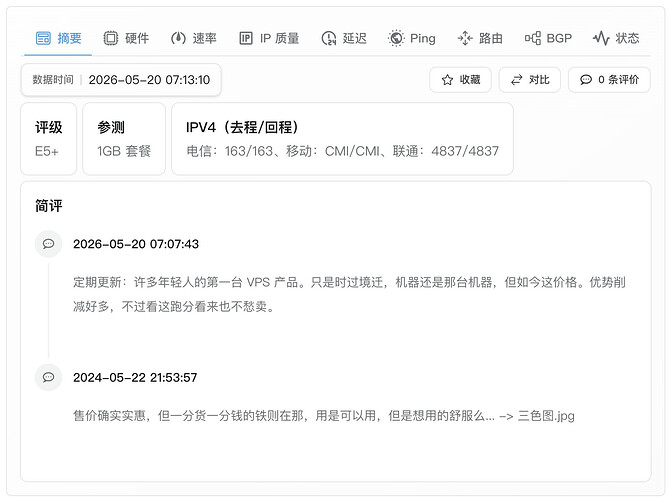Viewport: 668px width, 500px height.
Task: Click the IP 质量 badge icon
Action: [x=246, y=38]
